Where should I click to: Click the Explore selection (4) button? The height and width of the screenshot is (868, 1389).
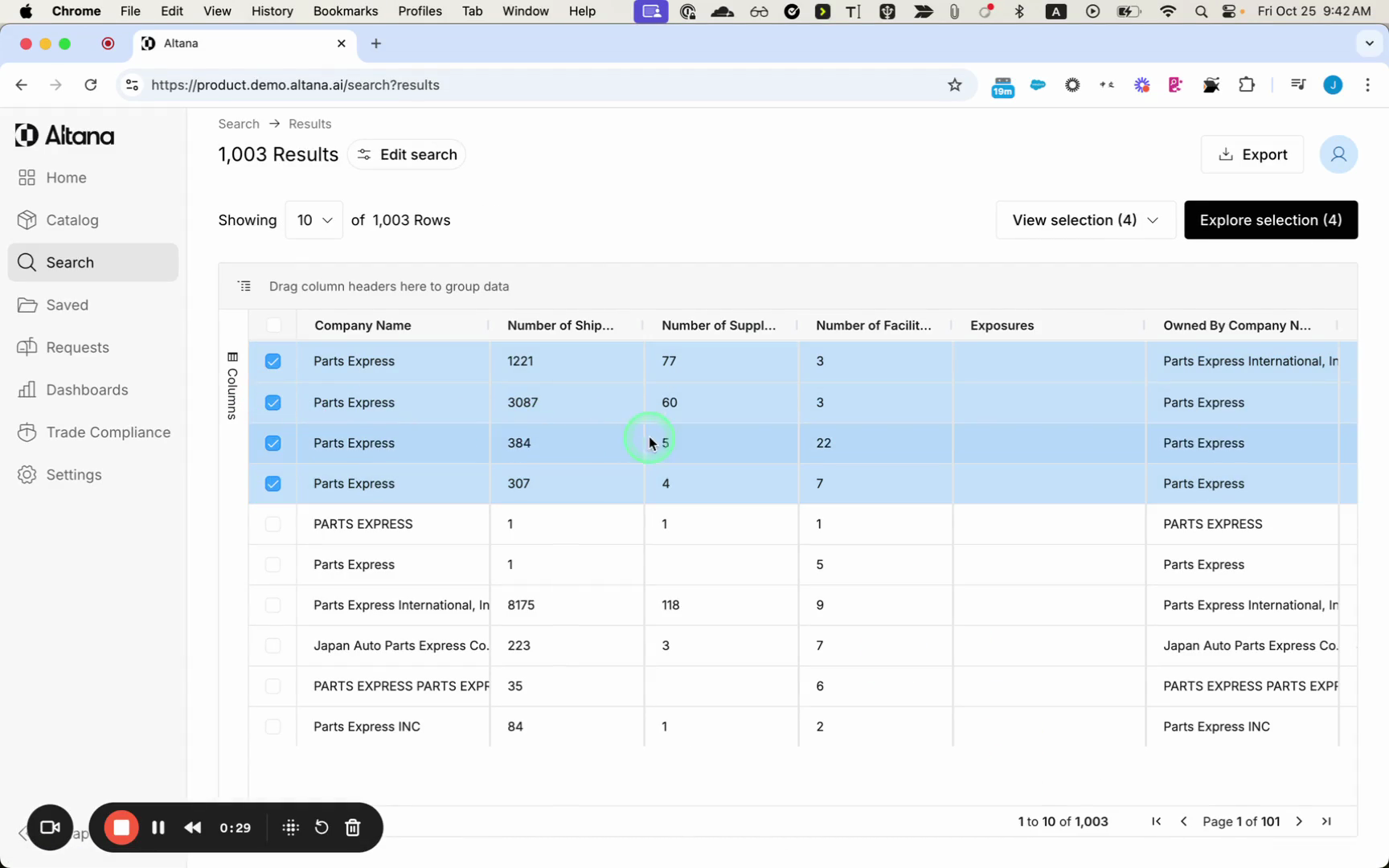[1270, 220]
